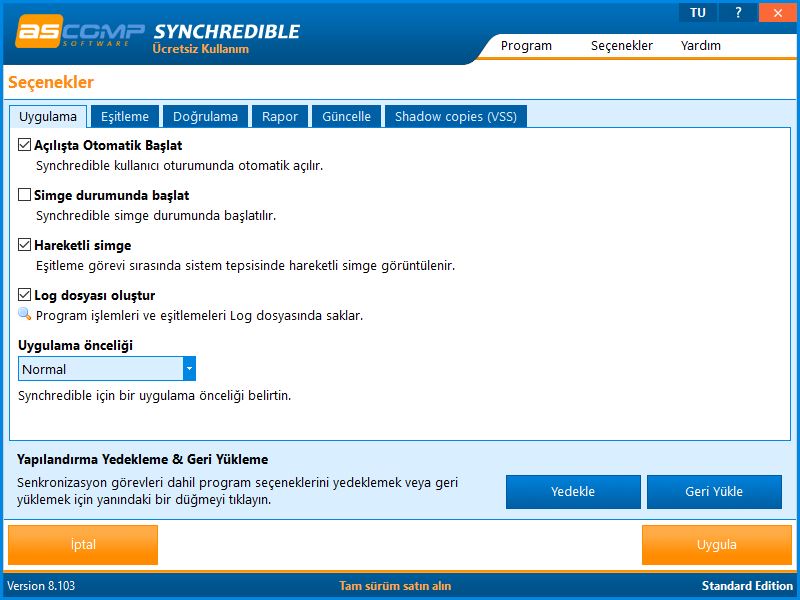Open the Seçenekler menu
The image size is (800, 600).
(x=621, y=45)
